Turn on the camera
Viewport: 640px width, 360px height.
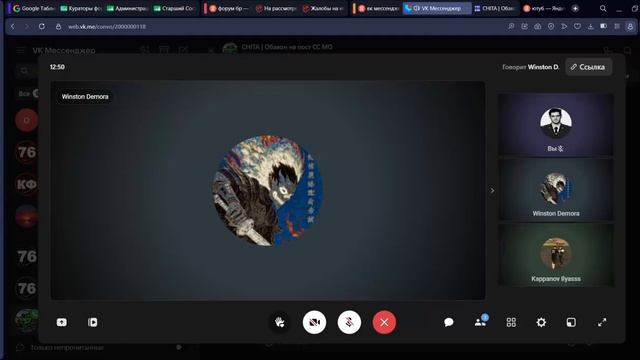tap(314, 322)
